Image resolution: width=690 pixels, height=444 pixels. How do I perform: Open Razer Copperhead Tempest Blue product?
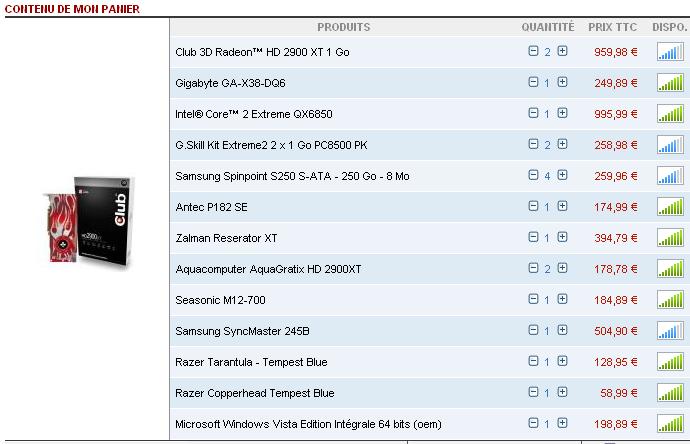point(255,393)
